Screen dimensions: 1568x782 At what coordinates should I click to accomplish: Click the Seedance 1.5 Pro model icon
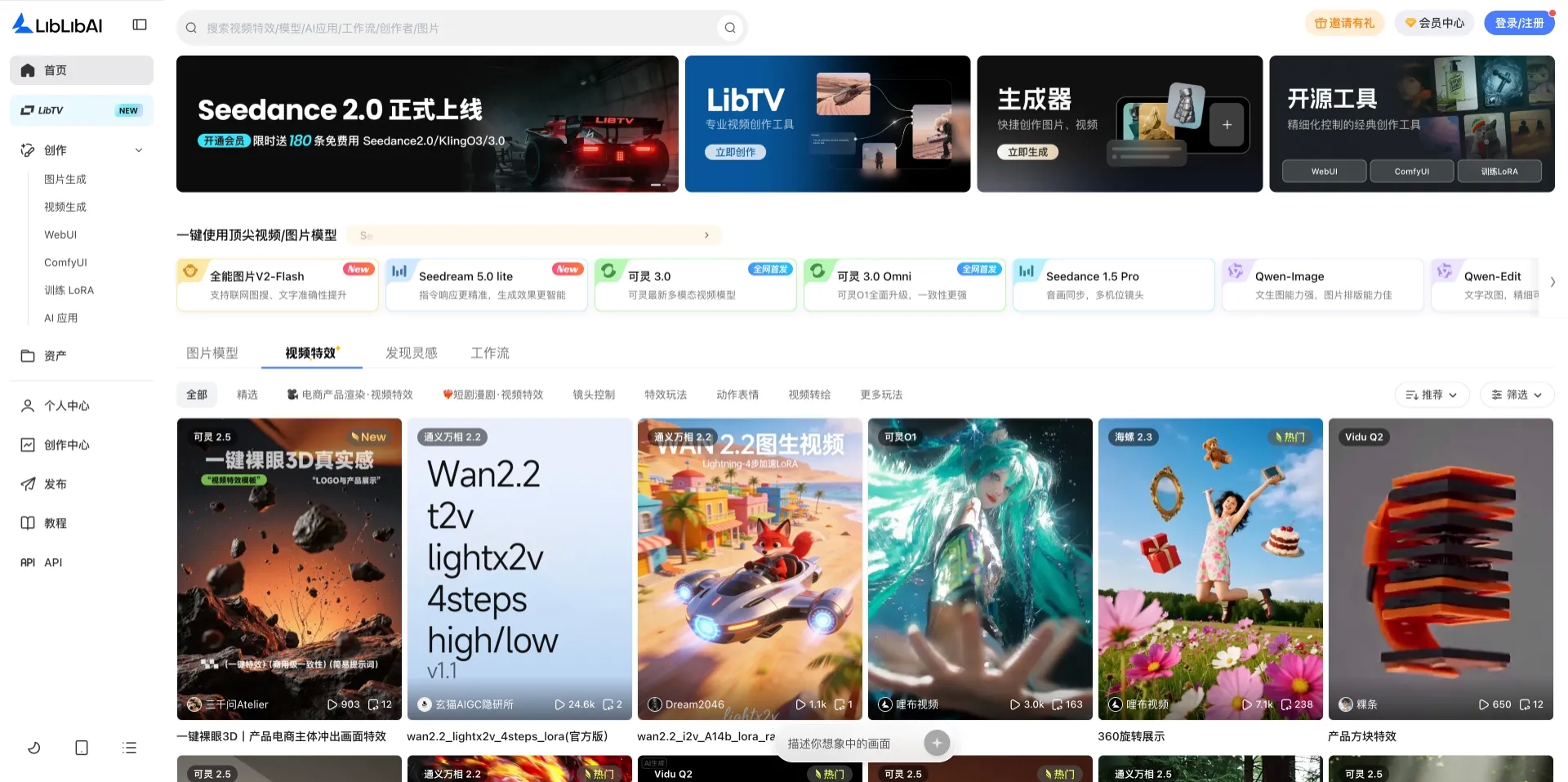pos(1027,270)
